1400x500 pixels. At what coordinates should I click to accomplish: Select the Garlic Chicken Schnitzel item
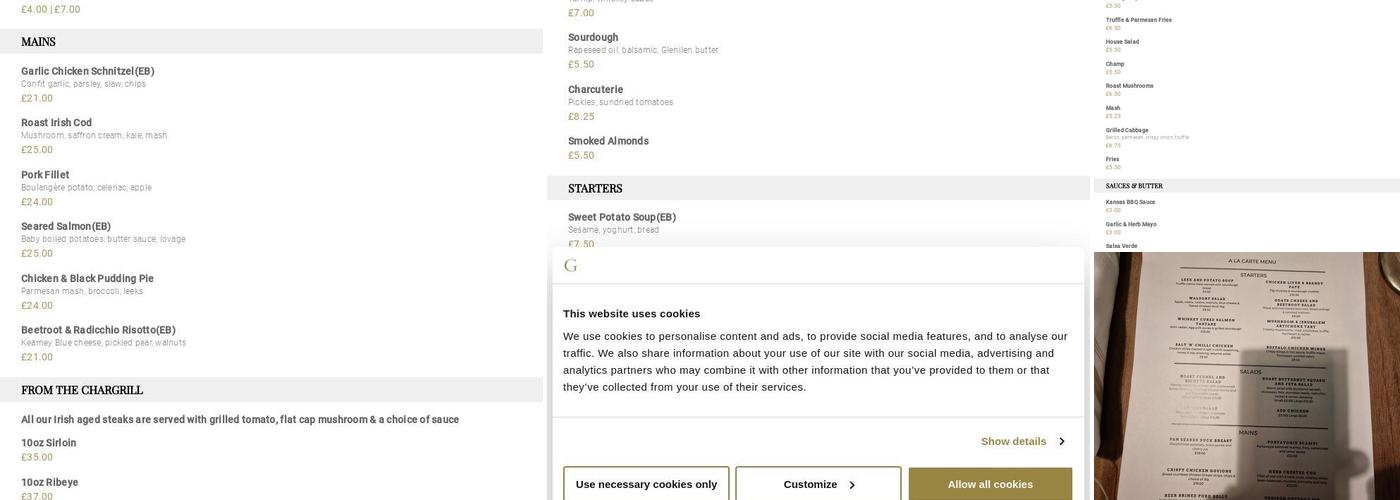[x=87, y=71]
